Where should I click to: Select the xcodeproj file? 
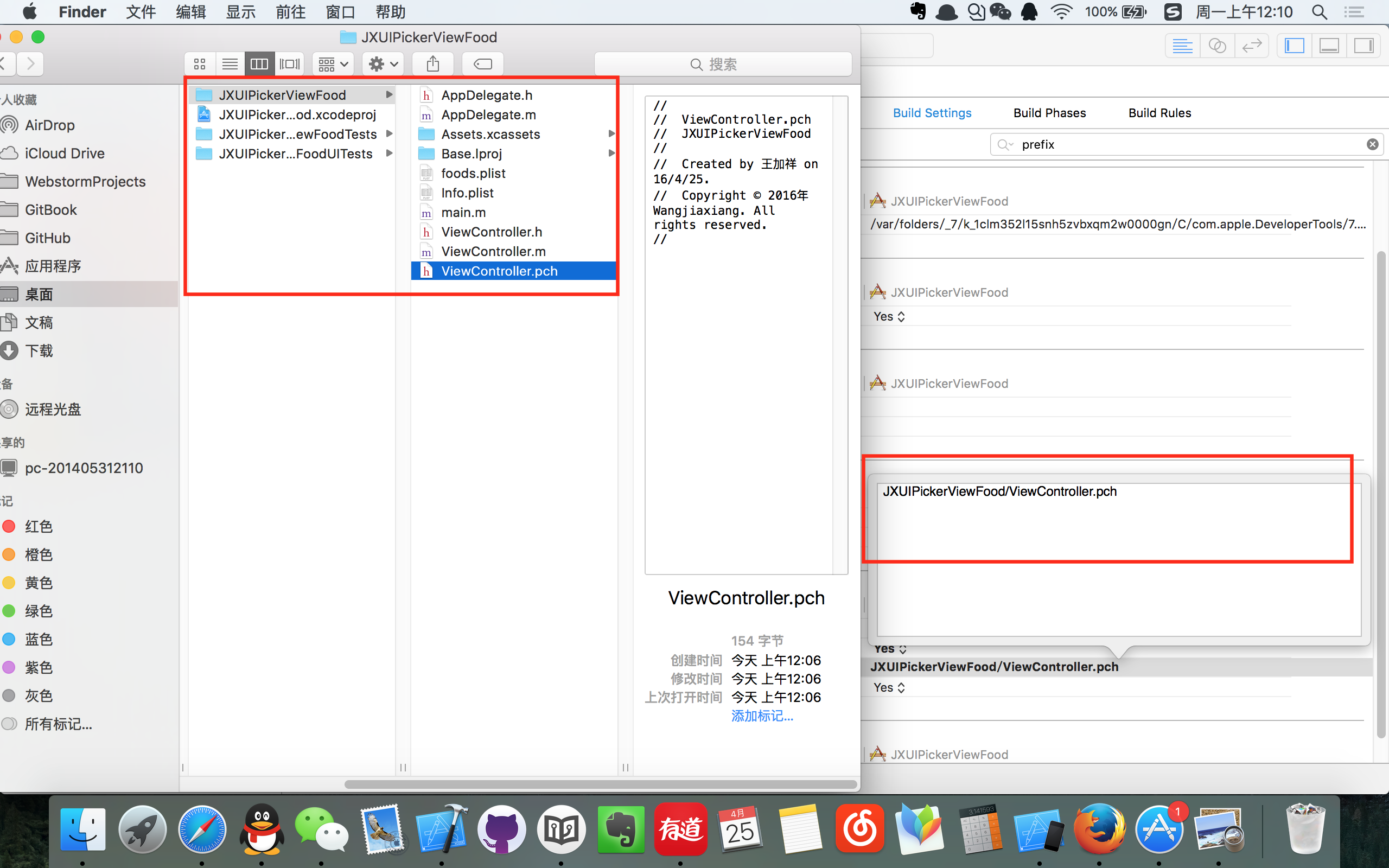click(x=292, y=114)
